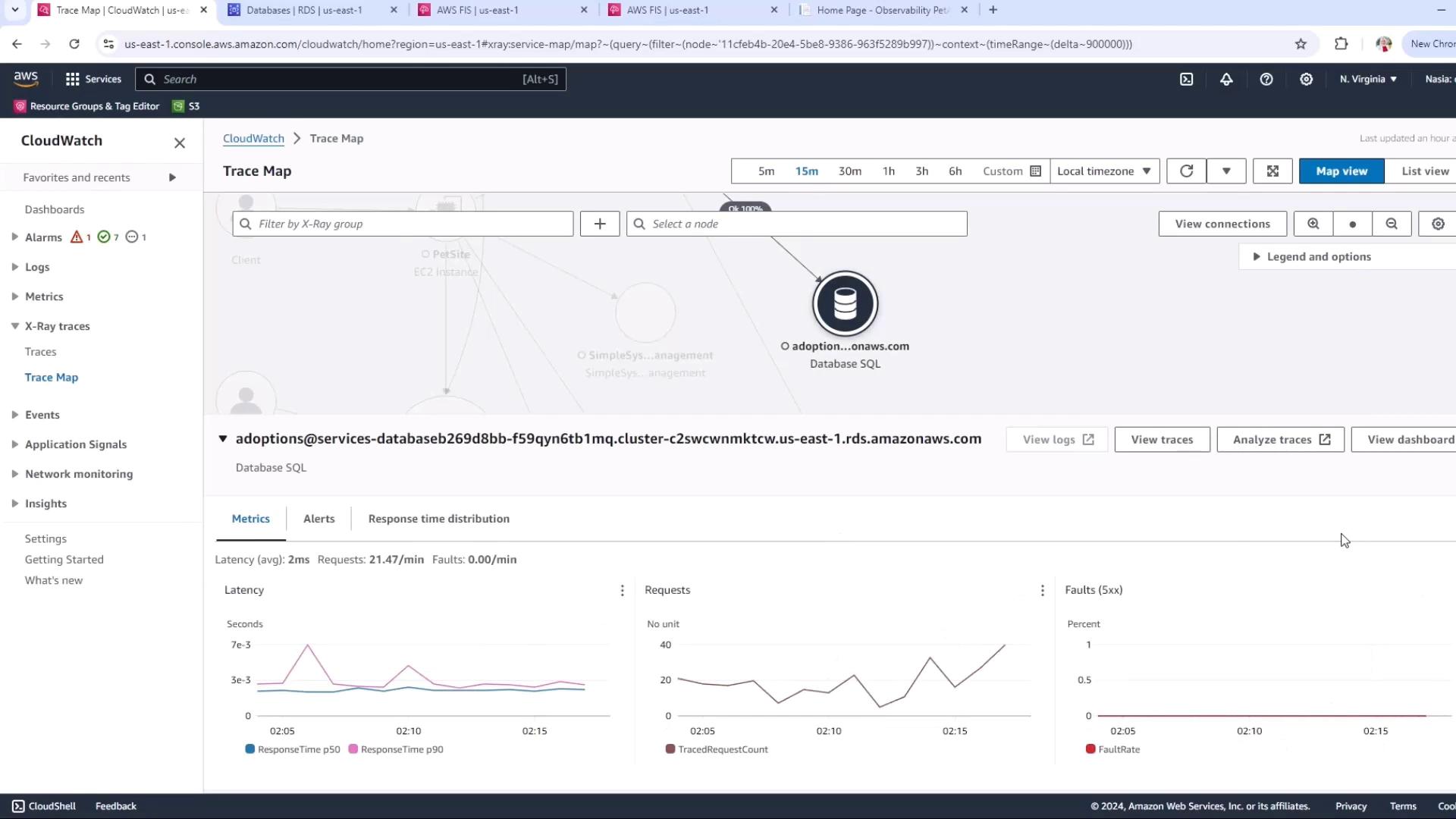Open the CloudShell icon in top bar
Viewport: 1456px width, 819px height.
point(1187,79)
